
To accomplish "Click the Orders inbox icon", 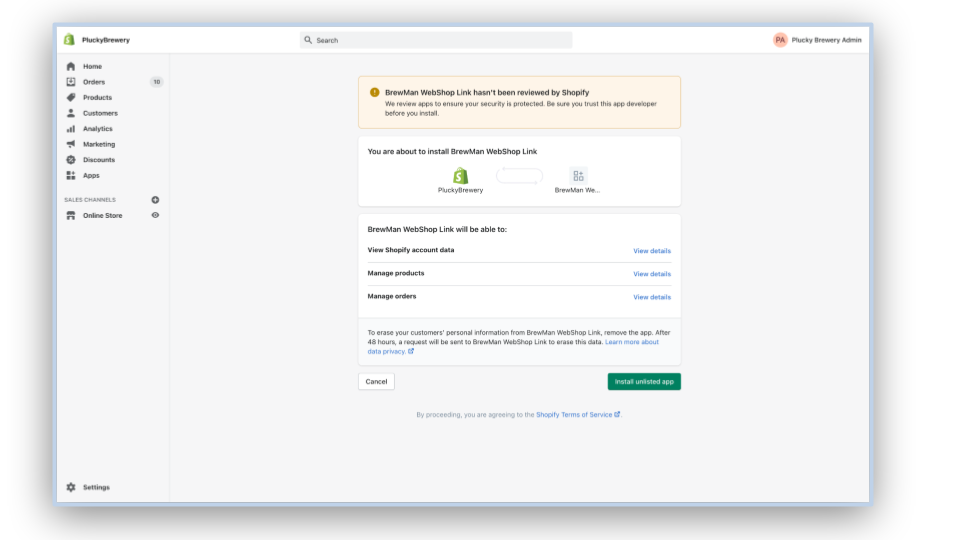I will pos(71,82).
